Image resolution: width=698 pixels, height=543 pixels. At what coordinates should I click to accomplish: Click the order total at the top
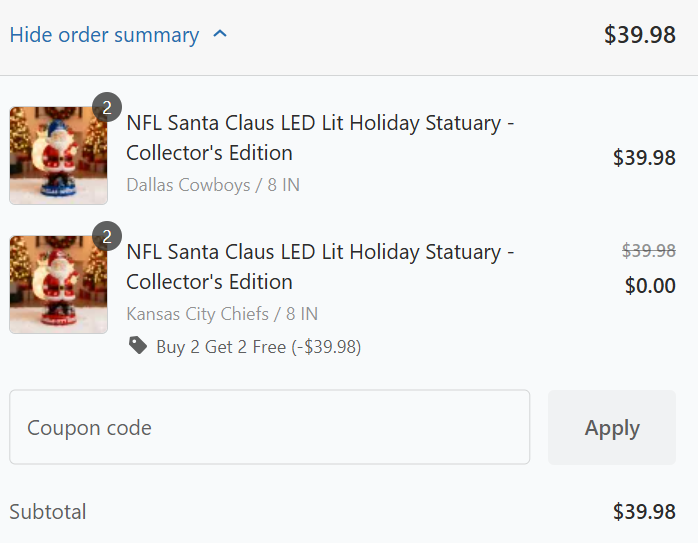pos(639,35)
